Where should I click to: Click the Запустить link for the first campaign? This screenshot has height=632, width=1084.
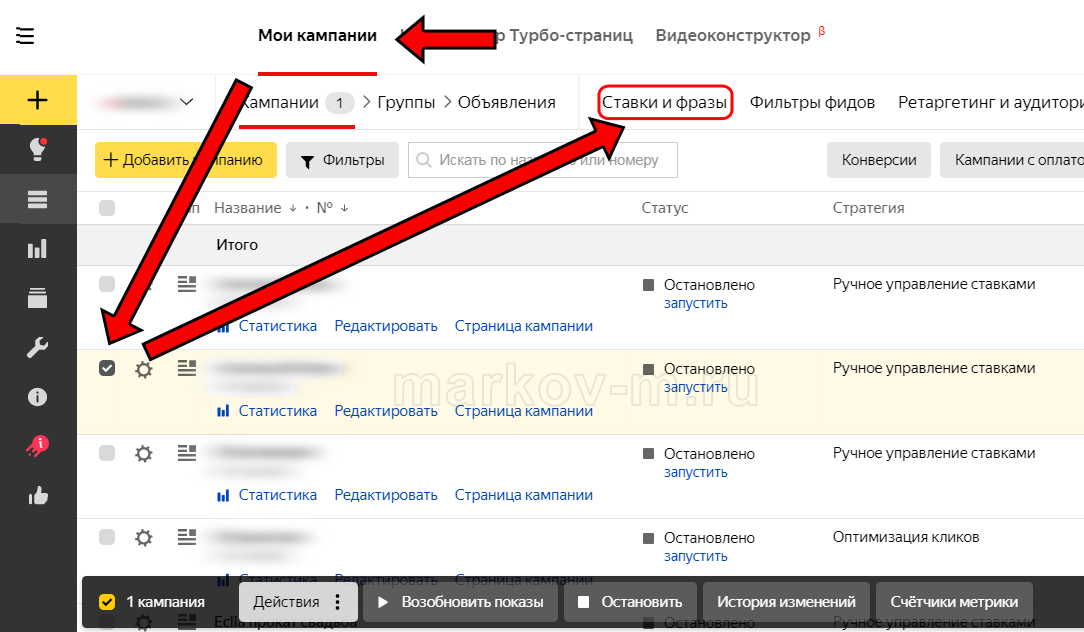click(x=695, y=303)
